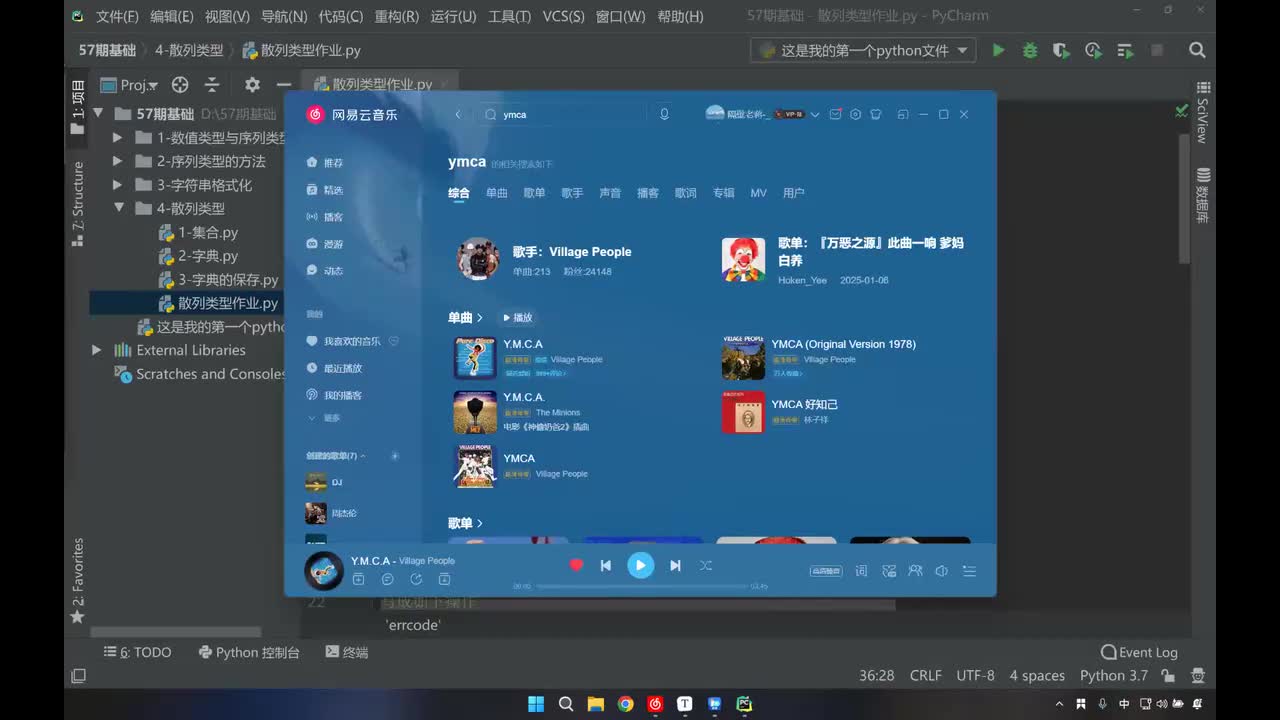Switch NetEase Music to mini mode
Viewport: 1280px width, 720px height.
pyautogui.click(x=903, y=114)
